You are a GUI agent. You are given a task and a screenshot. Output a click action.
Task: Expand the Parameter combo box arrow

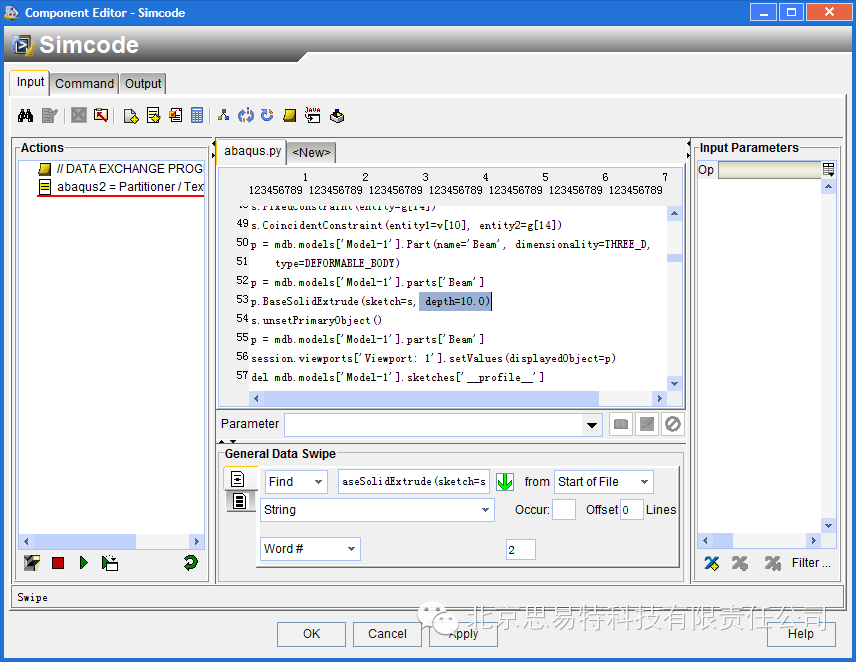pyautogui.click(x=592, y=425)
